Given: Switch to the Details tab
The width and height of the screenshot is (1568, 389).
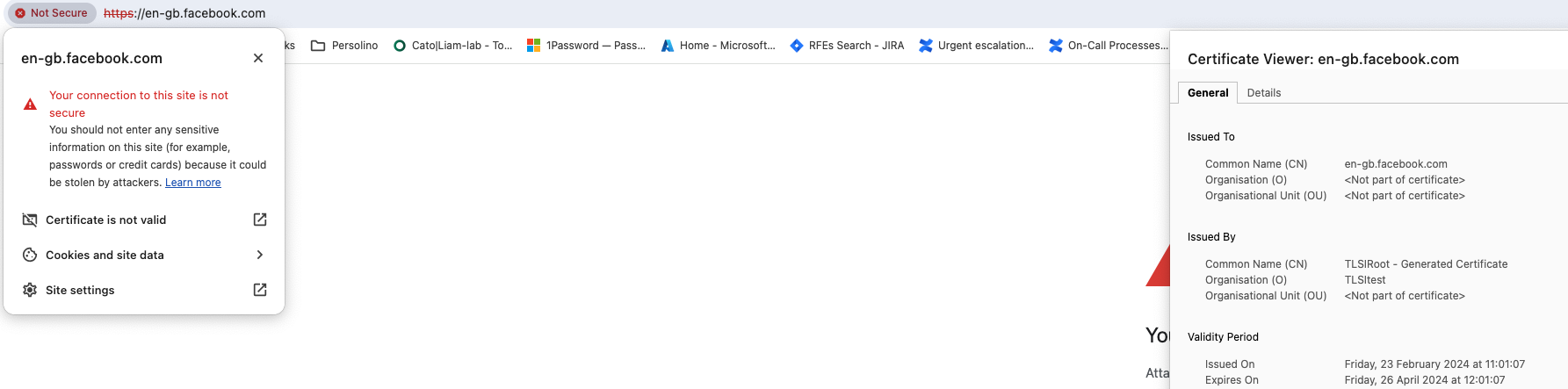Looking at the screenshot, I should (1264, 92).
